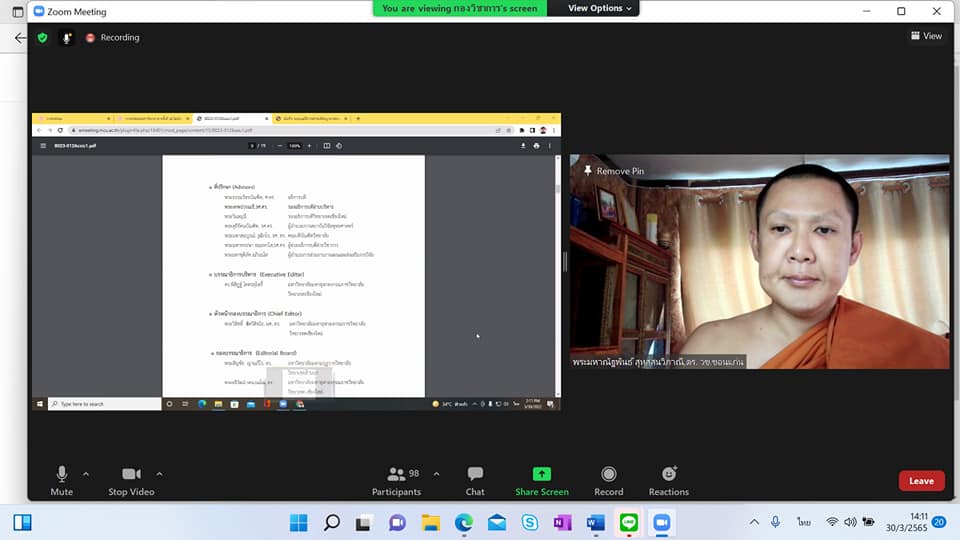
Task: Open Windows Start menu
Action: (299, 523)
